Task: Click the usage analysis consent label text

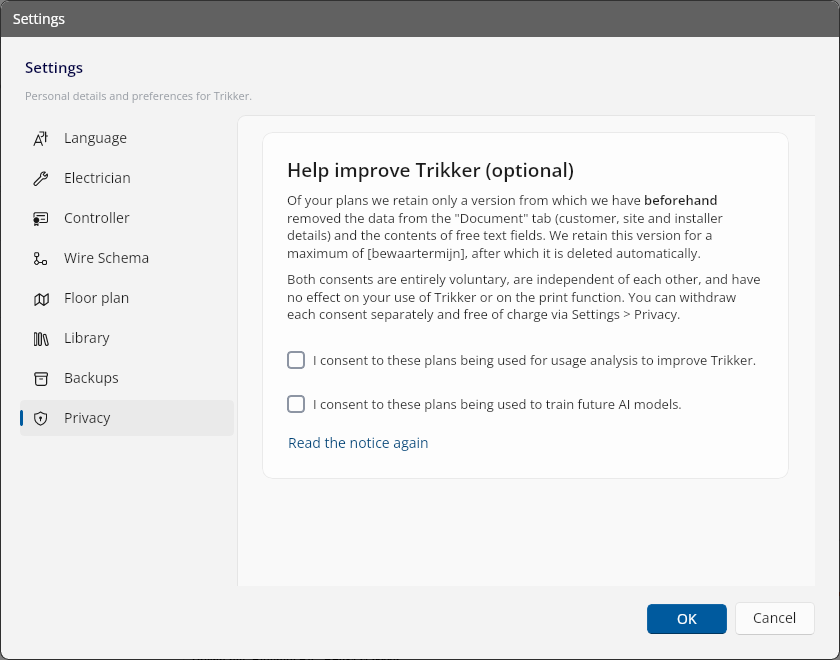Action: click(534, 361)
